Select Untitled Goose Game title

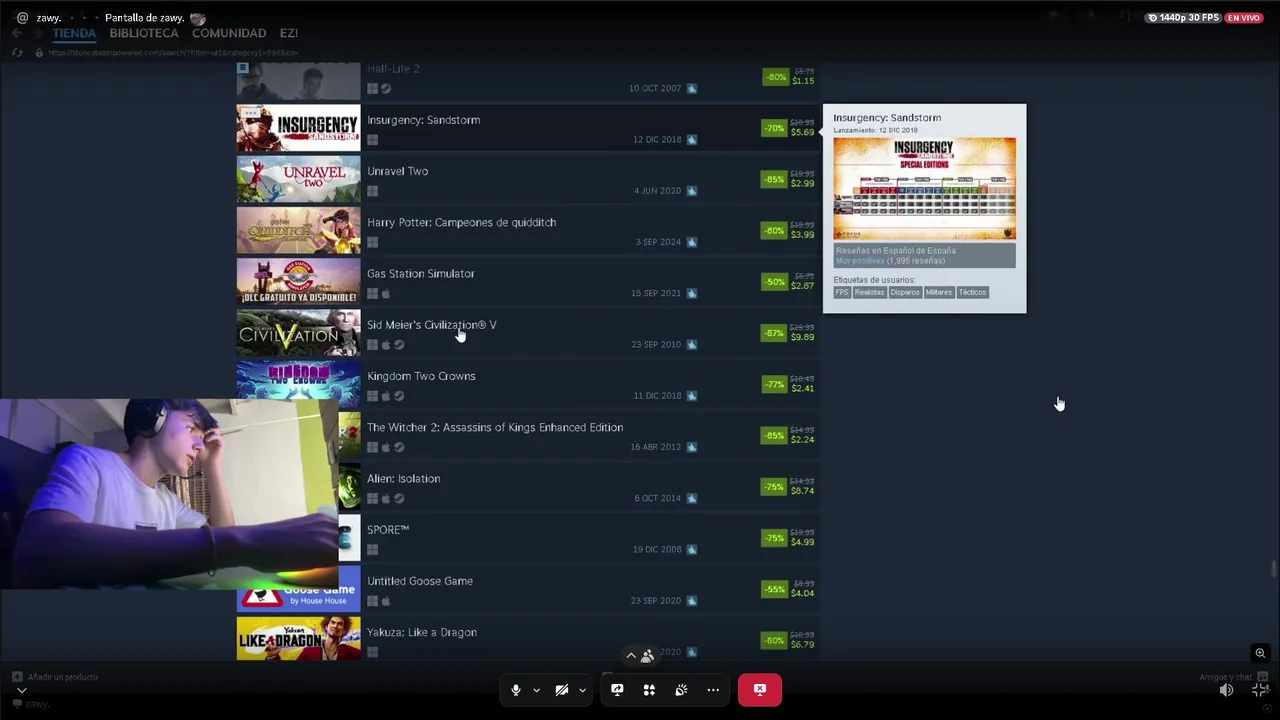tap(420, 581)
